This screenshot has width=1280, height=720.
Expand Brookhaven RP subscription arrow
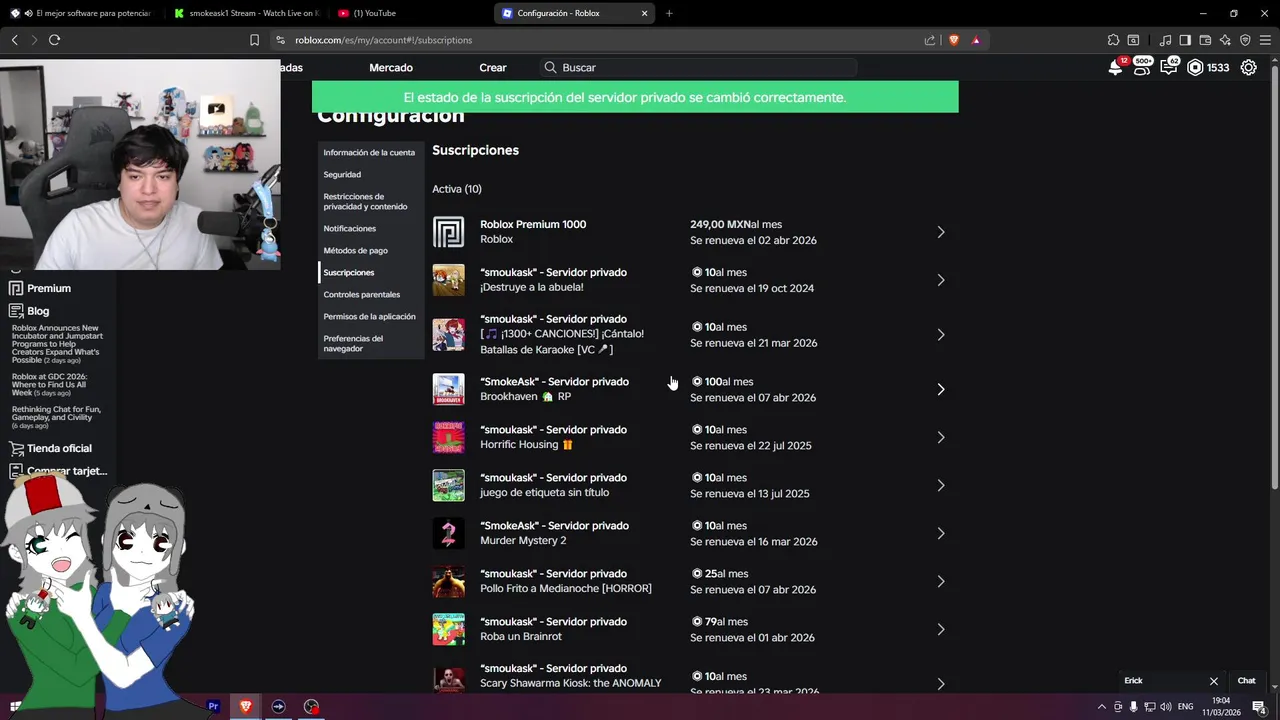[941, 389]
